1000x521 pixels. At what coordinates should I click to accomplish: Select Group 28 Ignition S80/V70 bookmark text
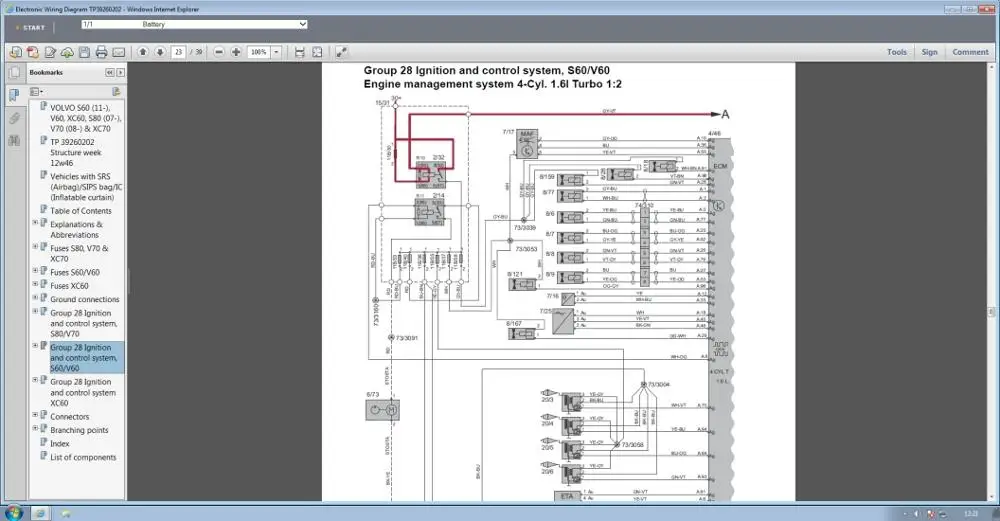coord(84,323)
